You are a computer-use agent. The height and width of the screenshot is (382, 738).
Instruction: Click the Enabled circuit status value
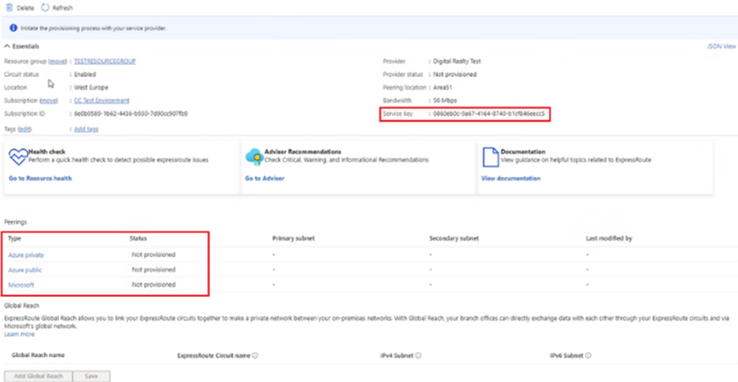coord(85,74)
